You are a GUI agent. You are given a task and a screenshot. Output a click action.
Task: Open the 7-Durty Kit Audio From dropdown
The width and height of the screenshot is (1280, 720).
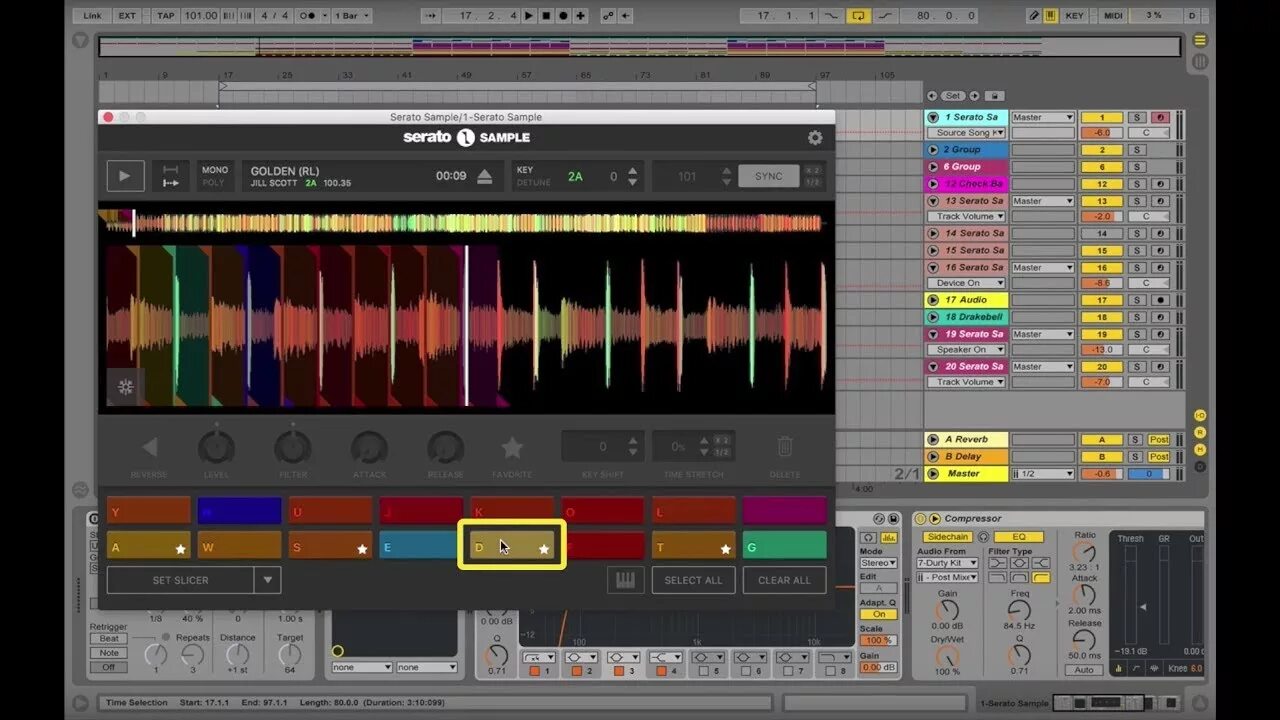tap(946, 563)
